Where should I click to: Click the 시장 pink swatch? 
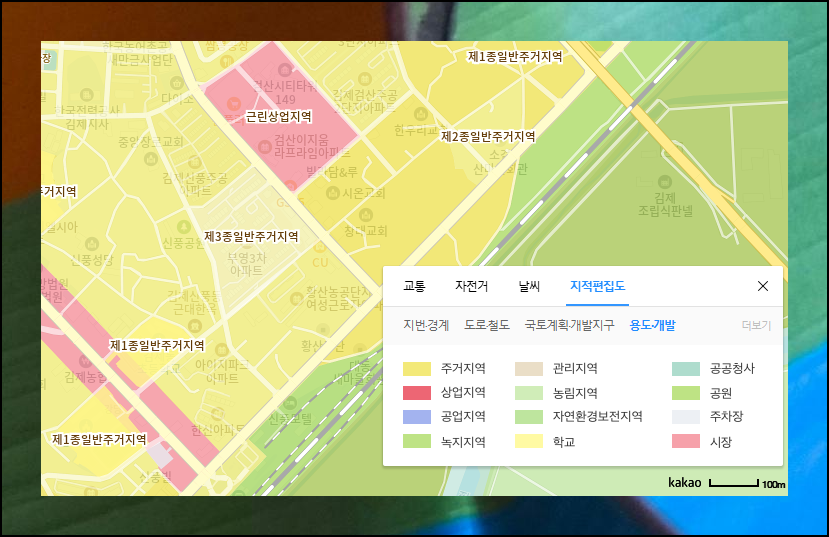(x=686, y=441)
